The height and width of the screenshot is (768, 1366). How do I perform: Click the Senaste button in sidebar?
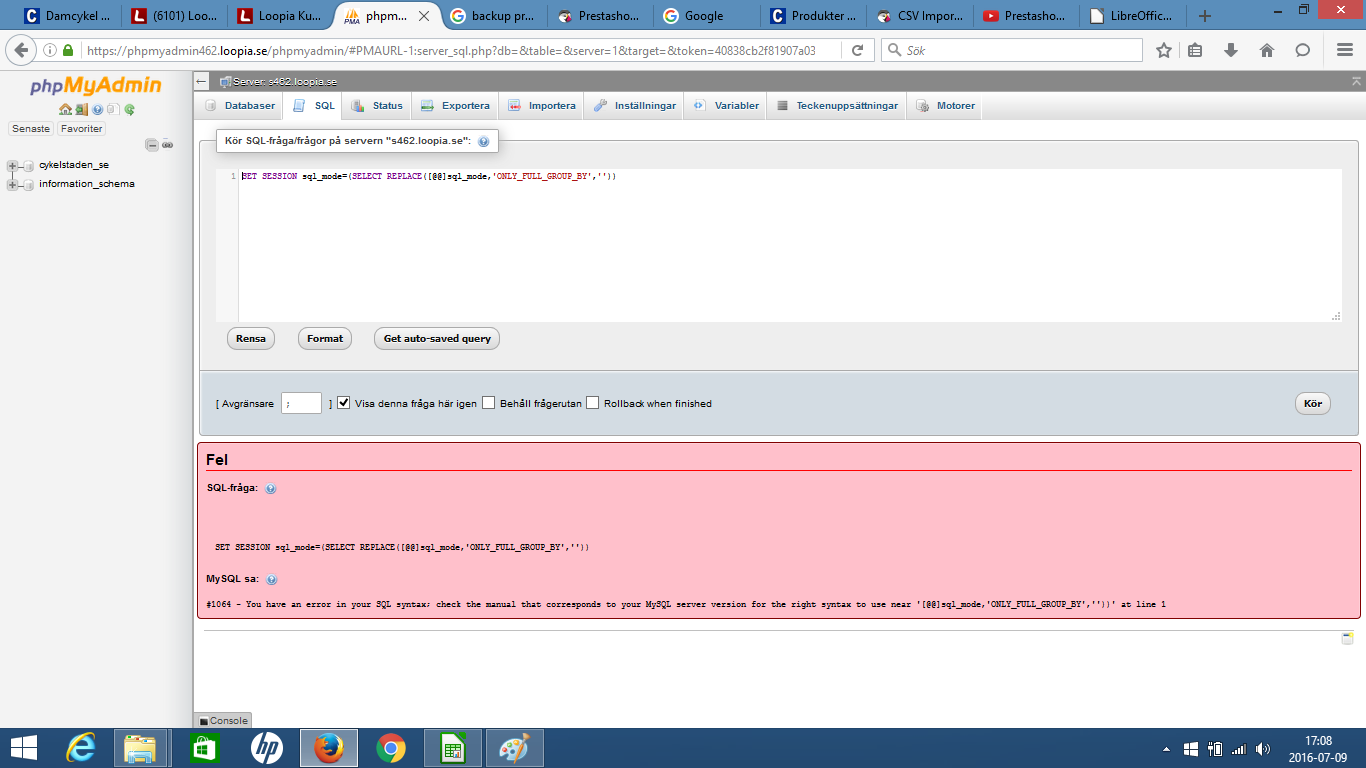click(31, 129)
